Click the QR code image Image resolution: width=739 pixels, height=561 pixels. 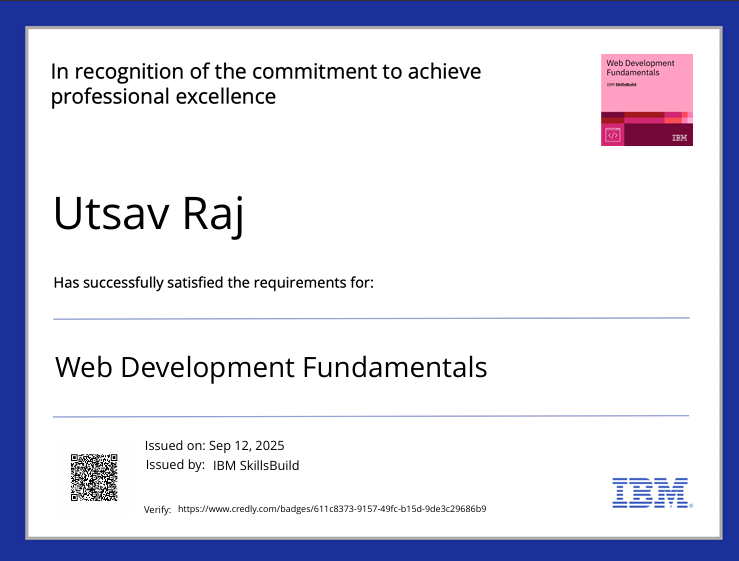[x=94, y=477]
